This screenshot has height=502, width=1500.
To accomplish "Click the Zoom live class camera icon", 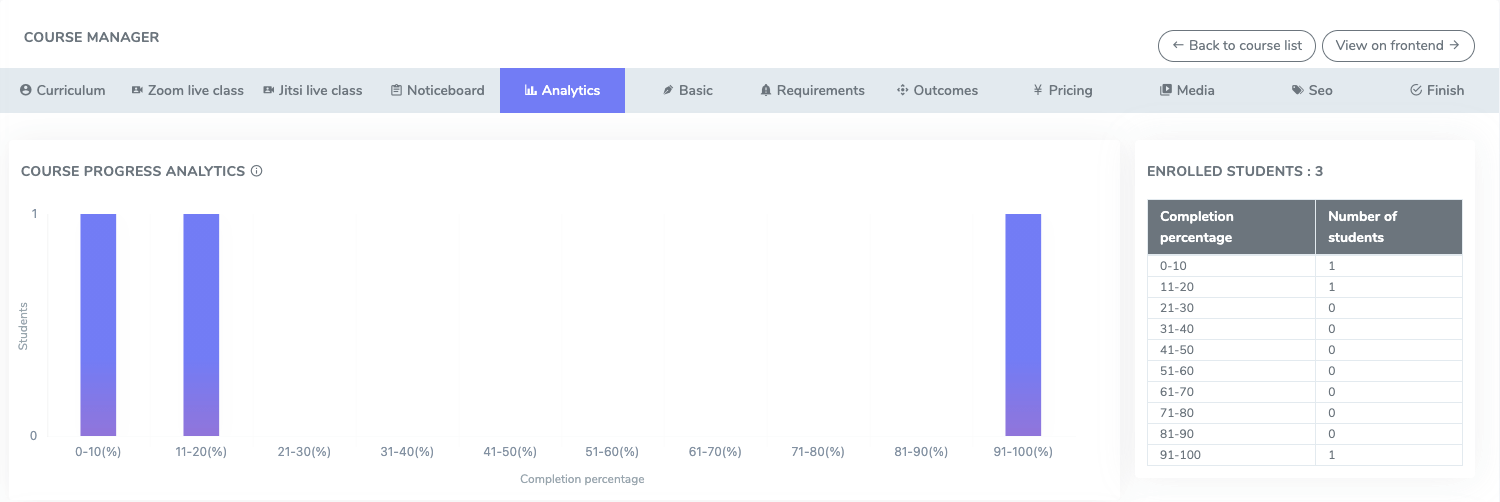I will (x=137, y=90).
